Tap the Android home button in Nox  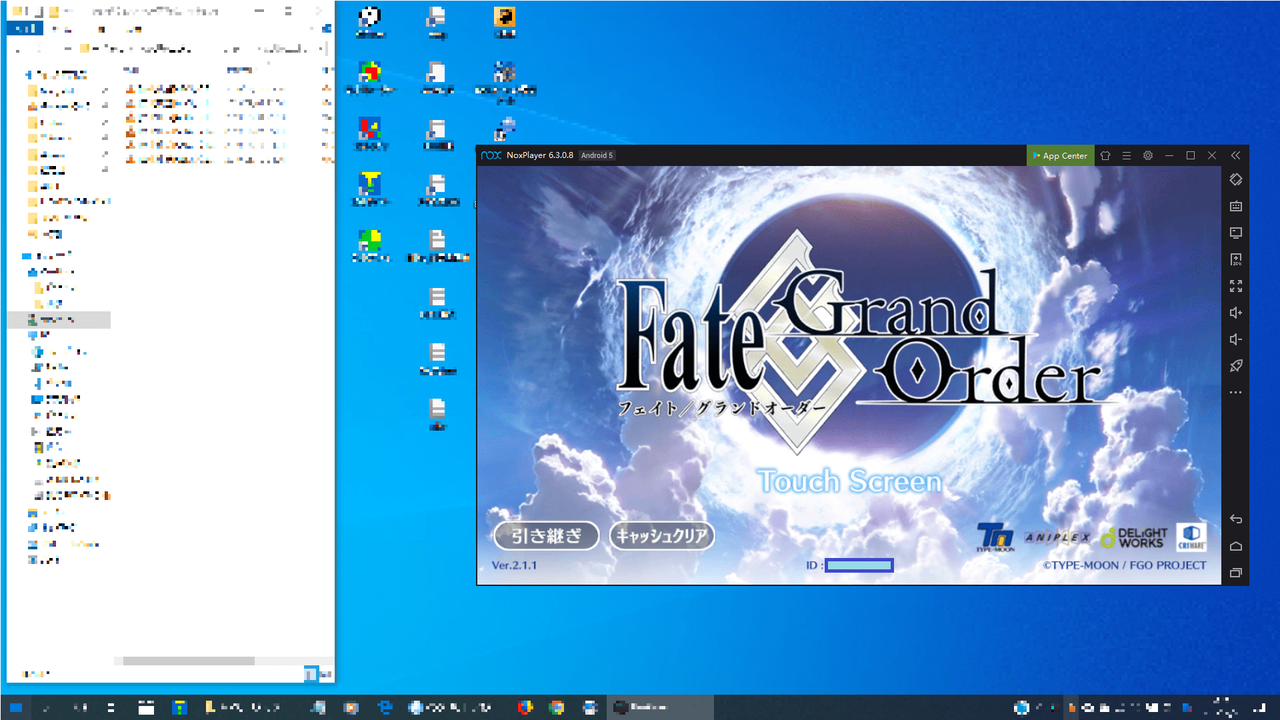click(x=1236, y=546)
